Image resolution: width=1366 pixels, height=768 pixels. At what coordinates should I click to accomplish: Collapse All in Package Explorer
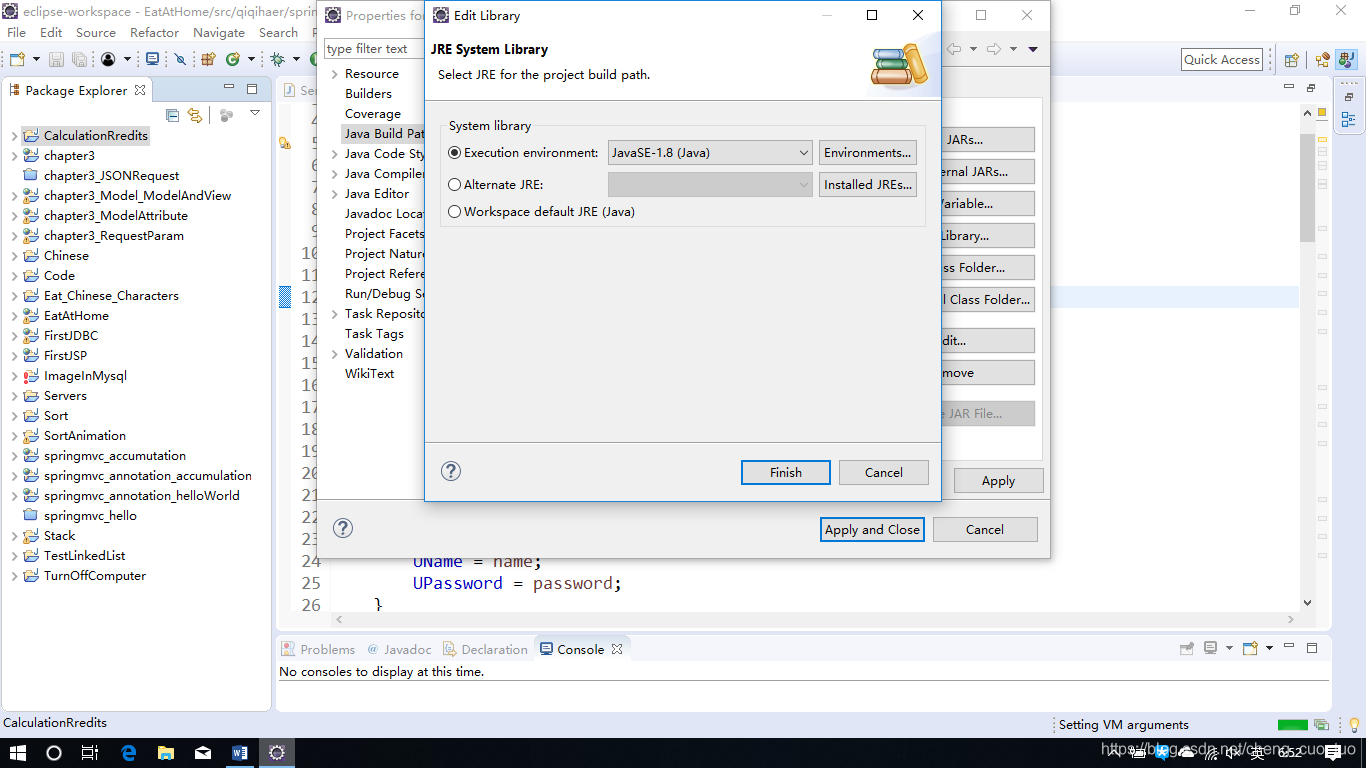point(172,115)
